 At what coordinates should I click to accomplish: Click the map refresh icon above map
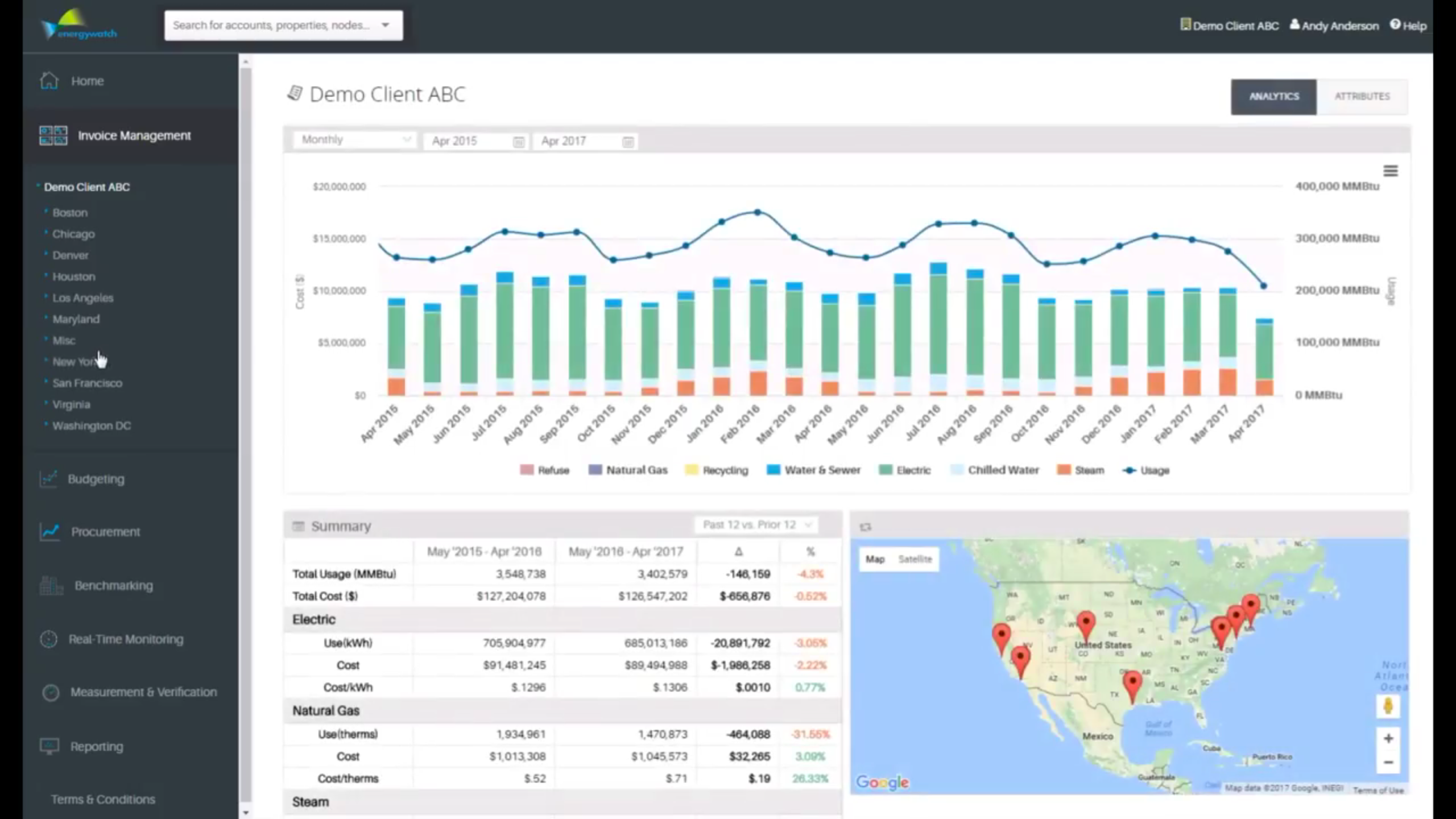coord(866,527)
